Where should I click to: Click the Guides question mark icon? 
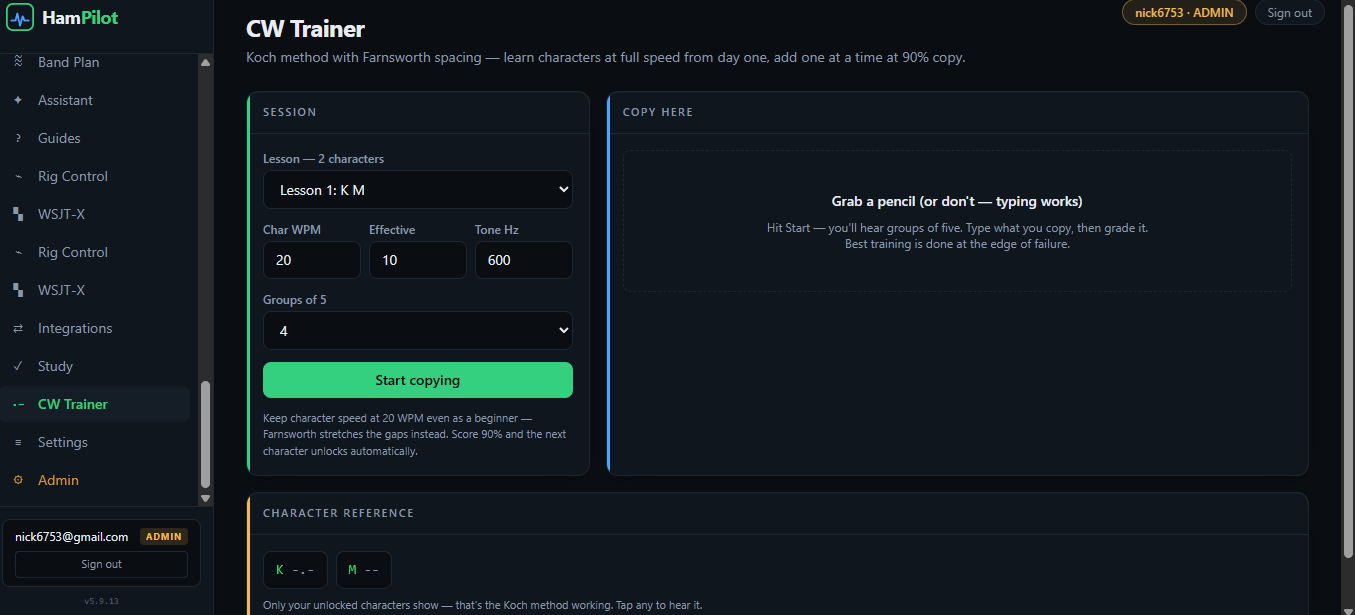(18, 138)
